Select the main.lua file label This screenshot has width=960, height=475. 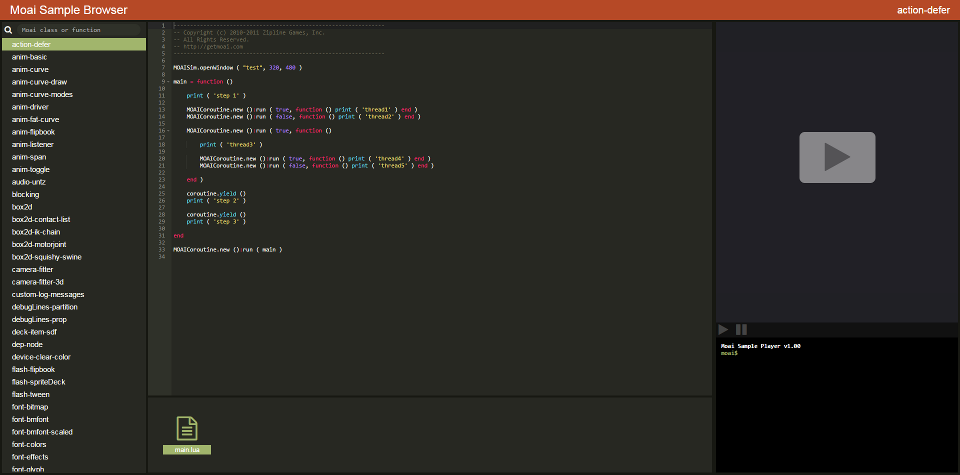[x=187, y=450]
